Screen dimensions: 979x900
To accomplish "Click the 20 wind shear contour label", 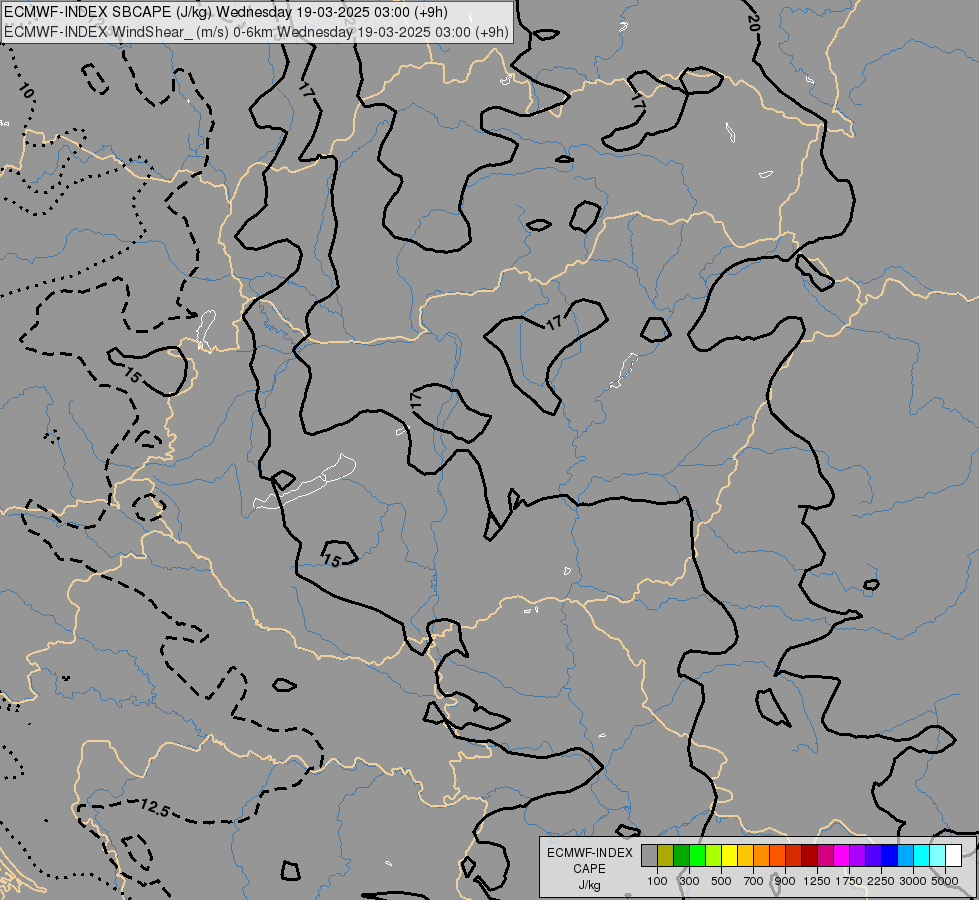I will pos(754,24).
